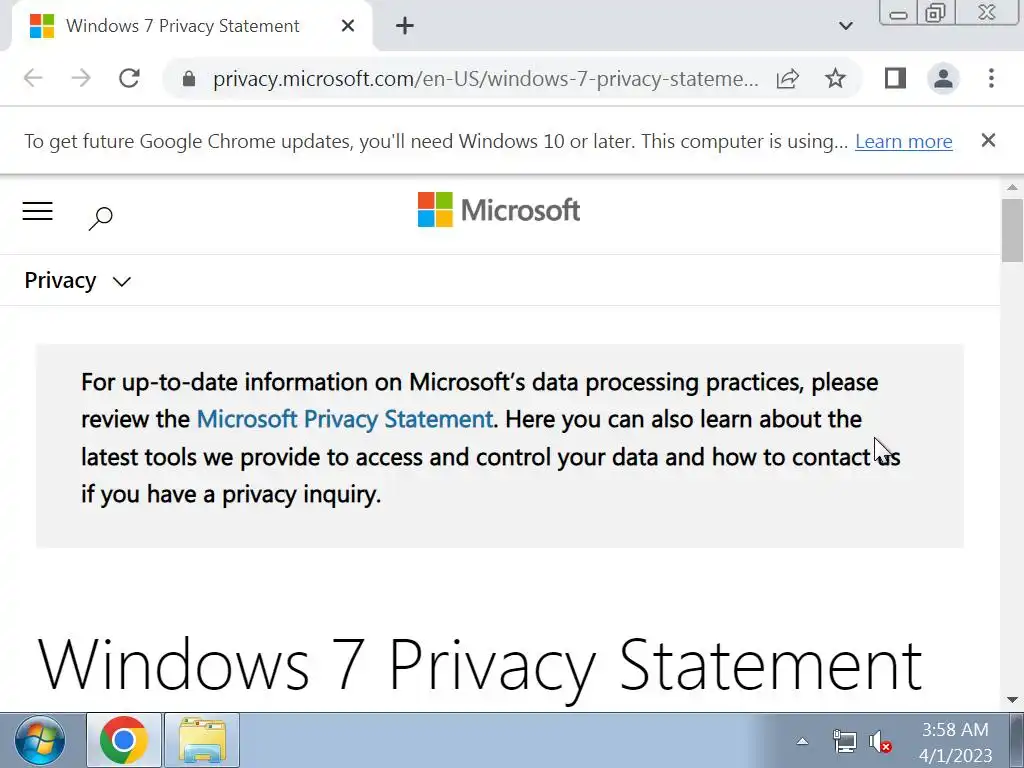
Task: Open the Chrome profile avatar menu
Action: click(943, 78)
